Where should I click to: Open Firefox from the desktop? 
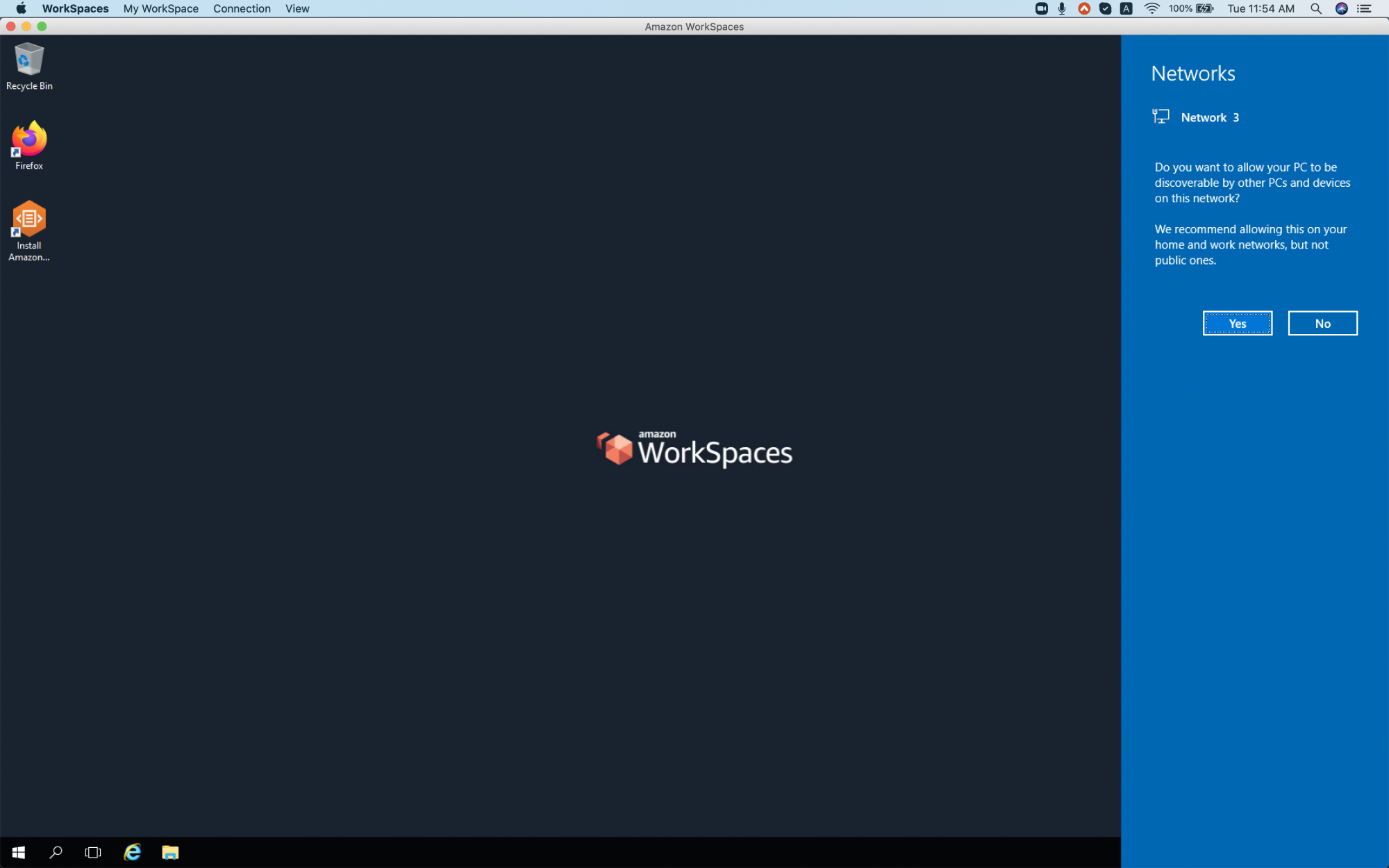(28, 144)
